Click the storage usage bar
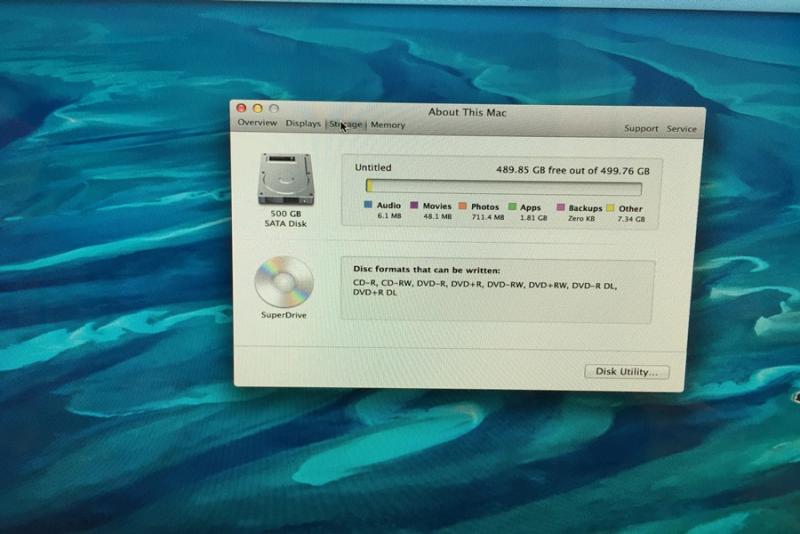800x534 pixels. (x=504, y=188)
